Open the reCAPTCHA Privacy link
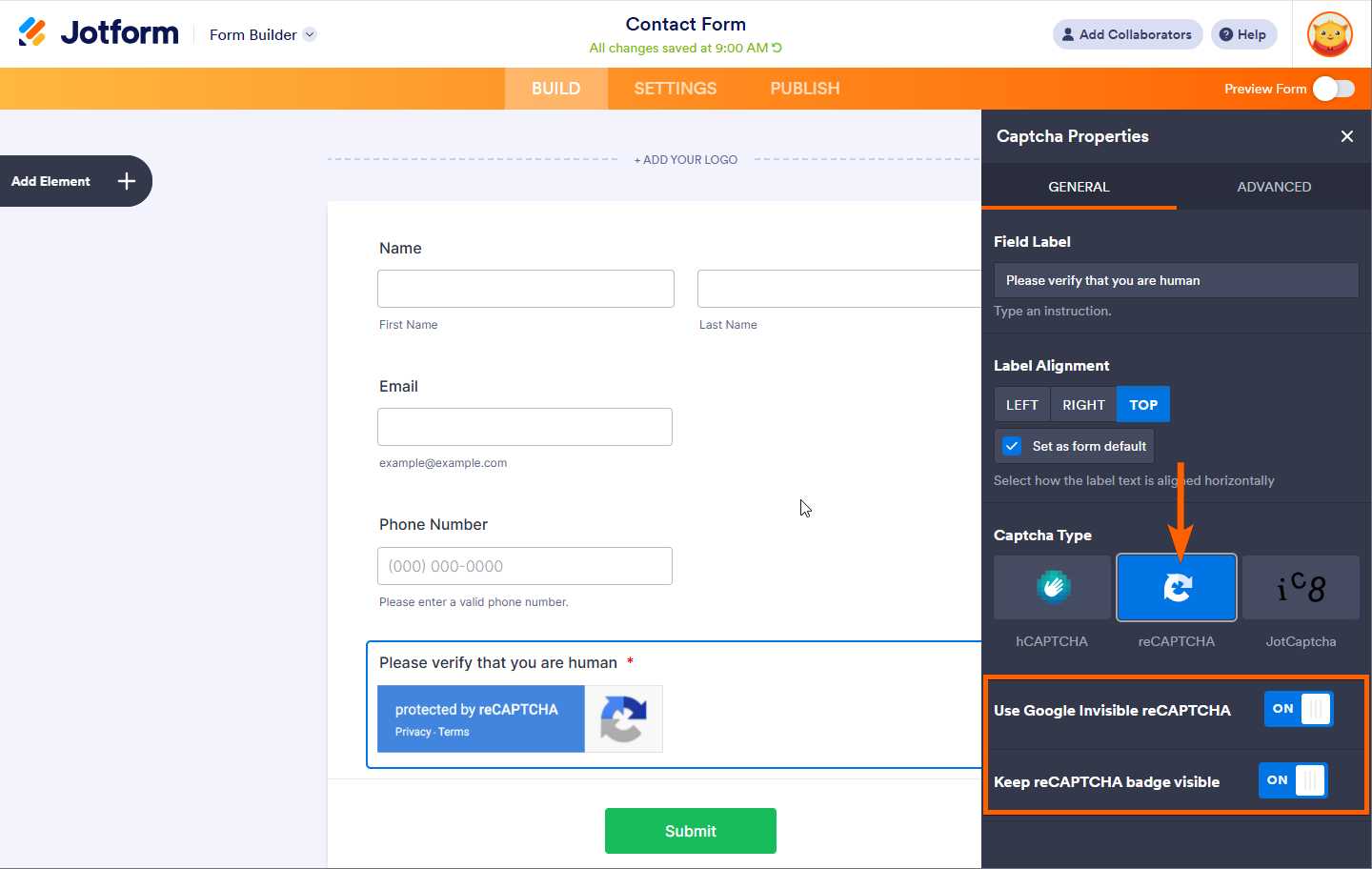Viewport: 1372px width, 869px height. click(x=414, y=732)
